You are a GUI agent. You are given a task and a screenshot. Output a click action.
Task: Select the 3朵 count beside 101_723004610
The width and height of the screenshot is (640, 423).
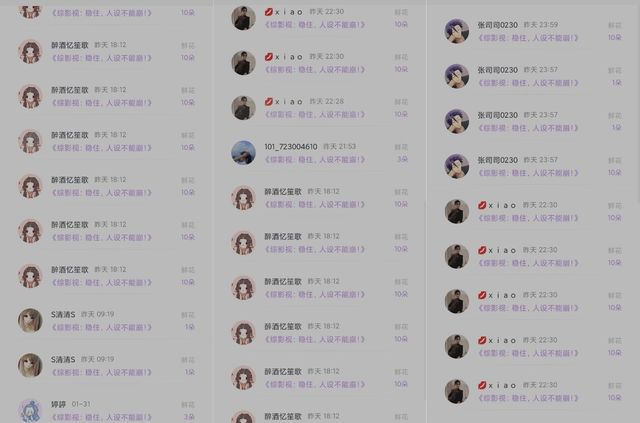[x=402, y=159]
